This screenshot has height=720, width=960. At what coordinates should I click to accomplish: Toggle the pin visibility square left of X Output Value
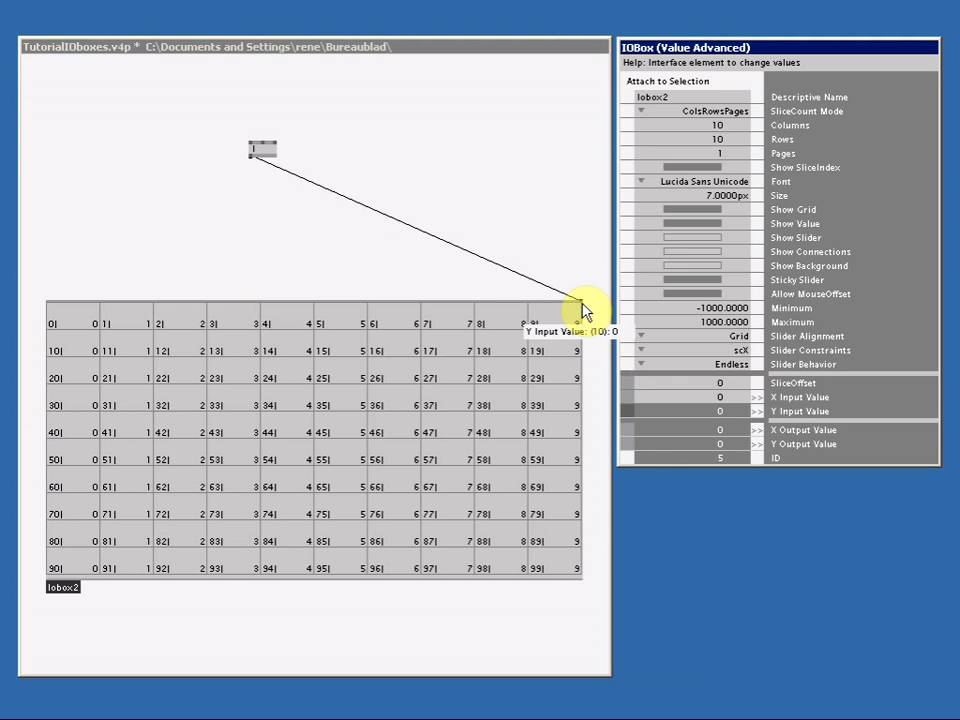point(627,430)
